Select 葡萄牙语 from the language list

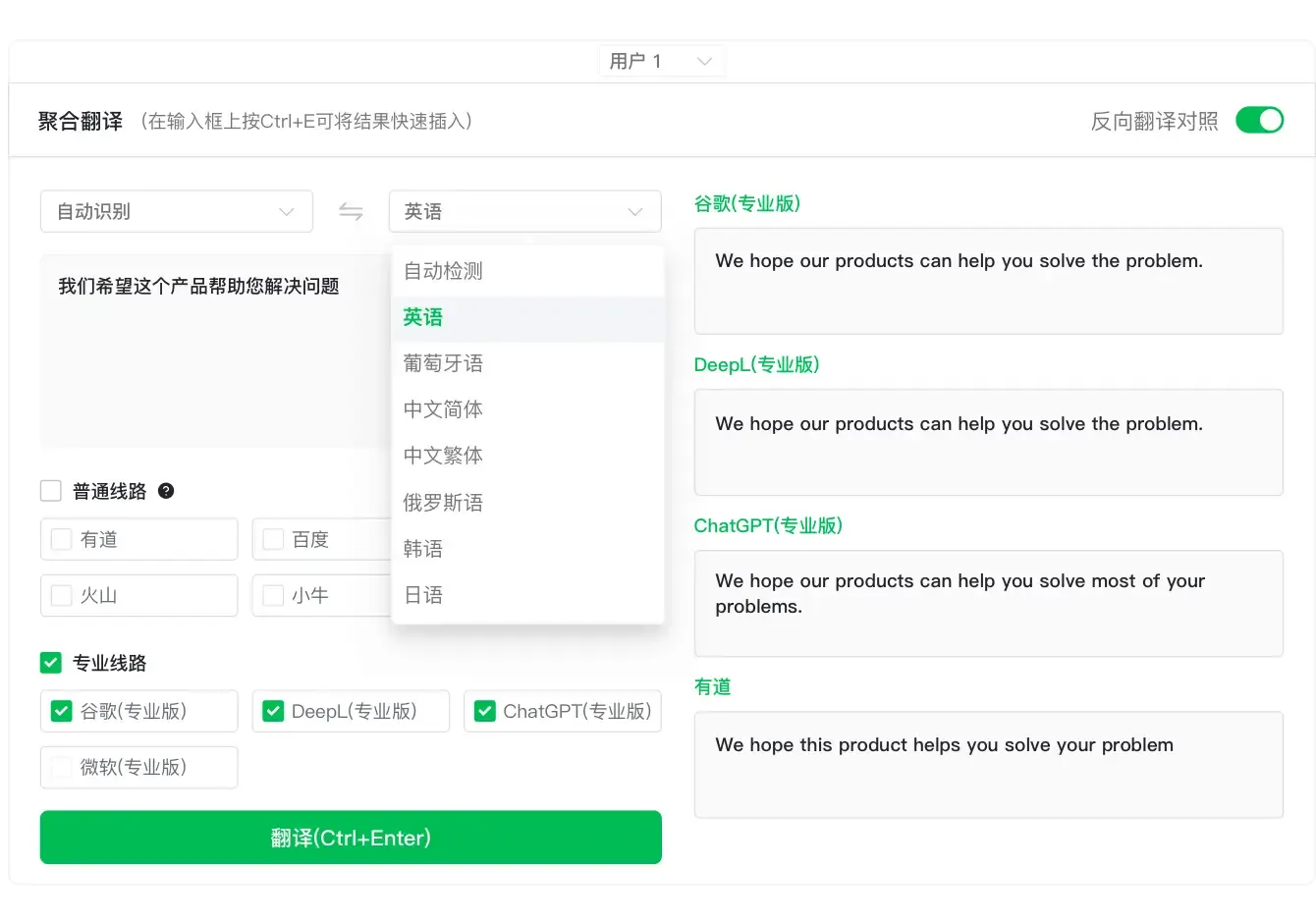point(443,363)
